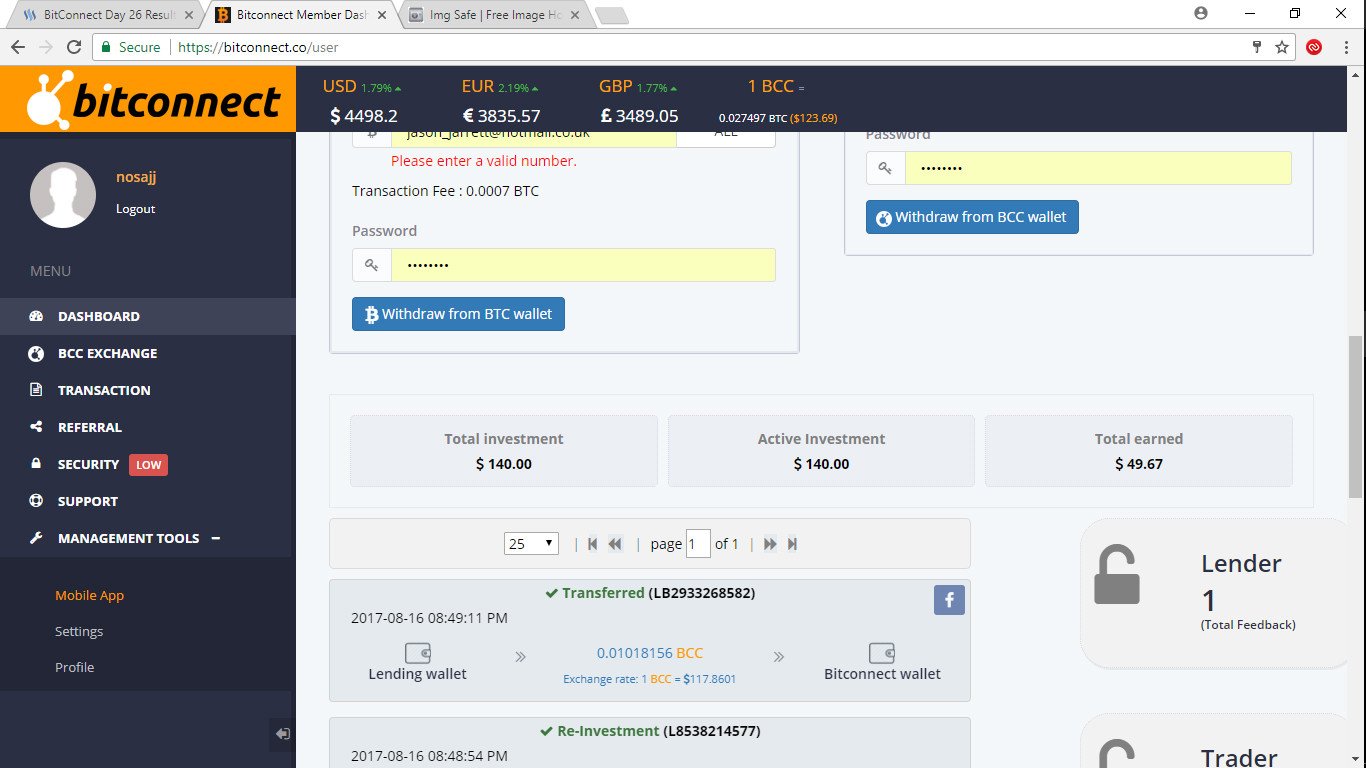The width and height of the screenshot is (1366, 768).
Task: Click the 1 BCC price ticker
Action: pyautogui.click(x=778, y=101)
